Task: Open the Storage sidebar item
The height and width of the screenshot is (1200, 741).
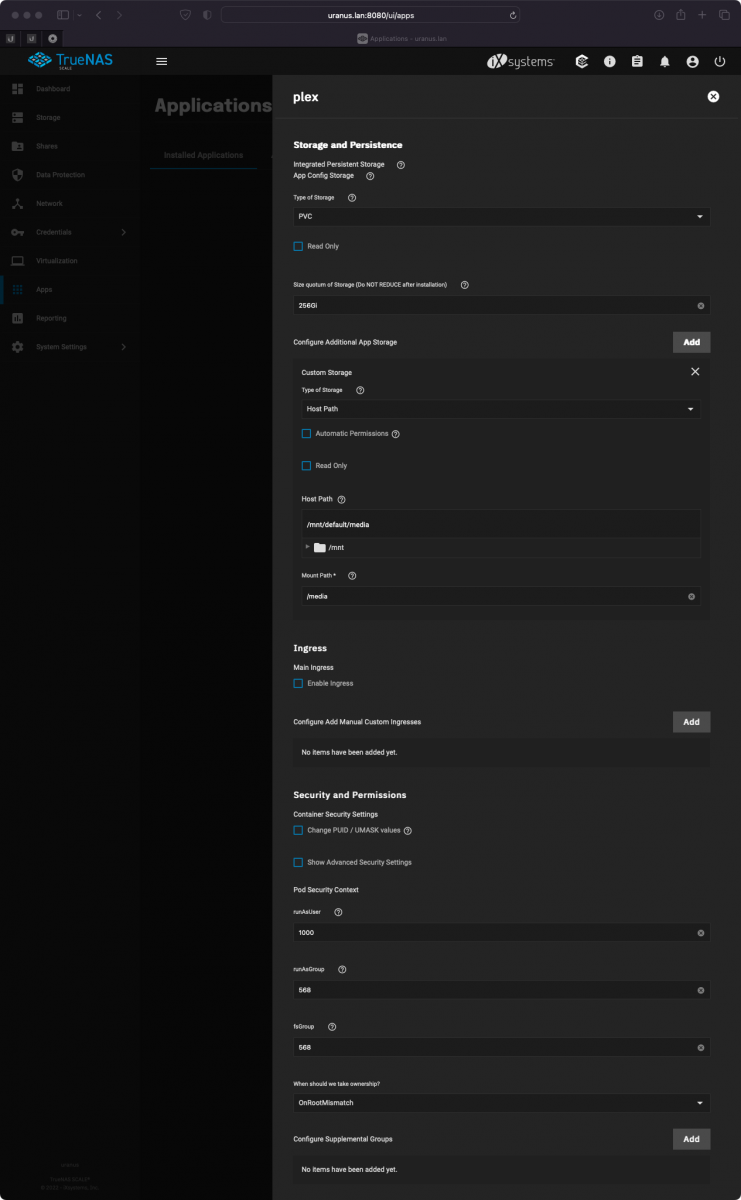Action: [48, 118]
